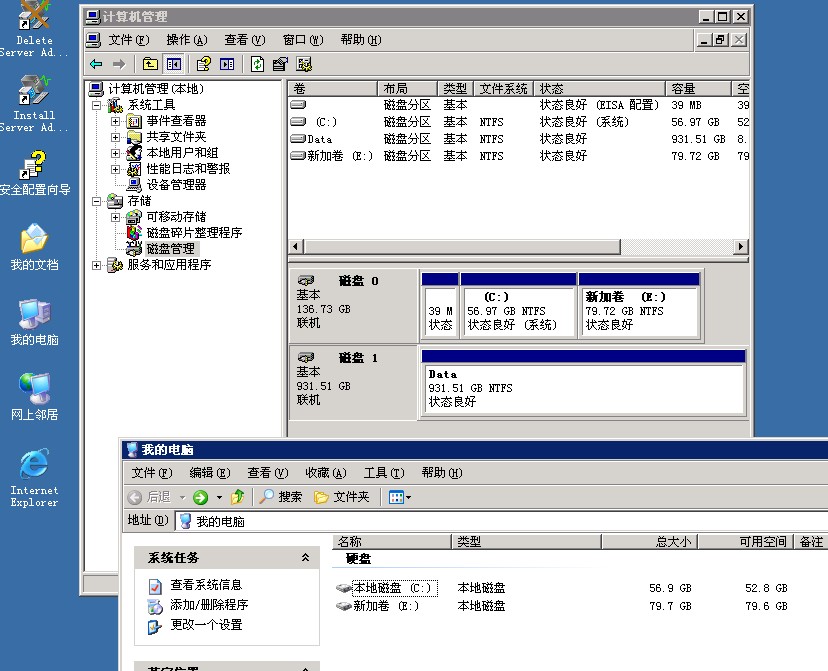The width and height of the screenshot is (828, 671).
Task: Click the Up folder icon in 我的电脑 toolbar
Action: click(x=238, y=497)
